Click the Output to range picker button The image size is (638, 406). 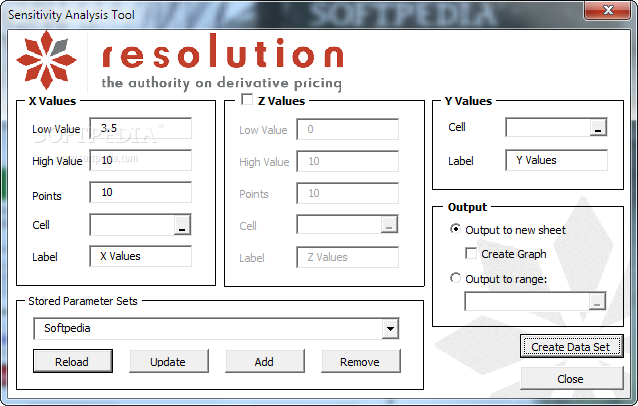[597, 301]
